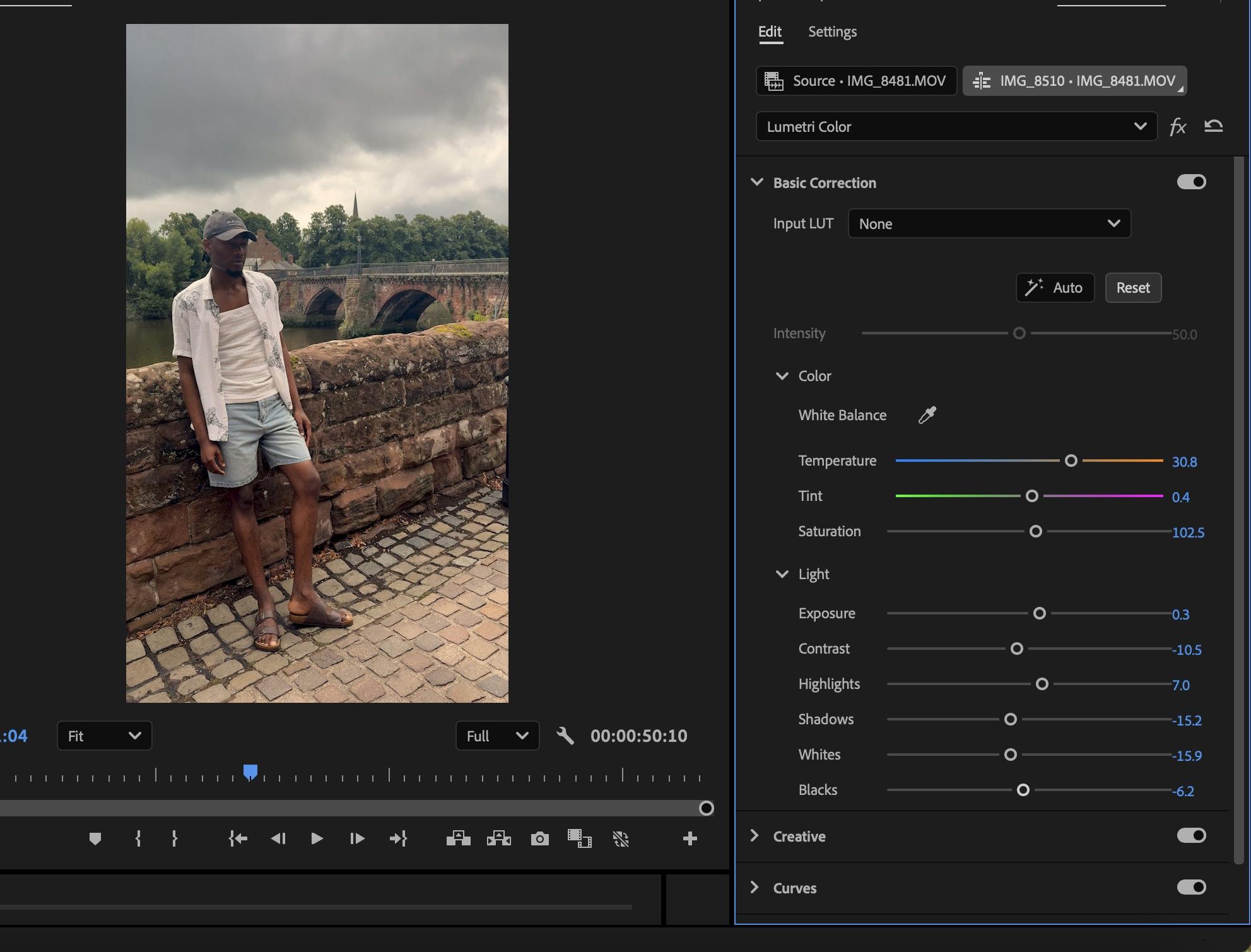Click the reset effect arrow icon
1251x952 pixels.
1213,126
